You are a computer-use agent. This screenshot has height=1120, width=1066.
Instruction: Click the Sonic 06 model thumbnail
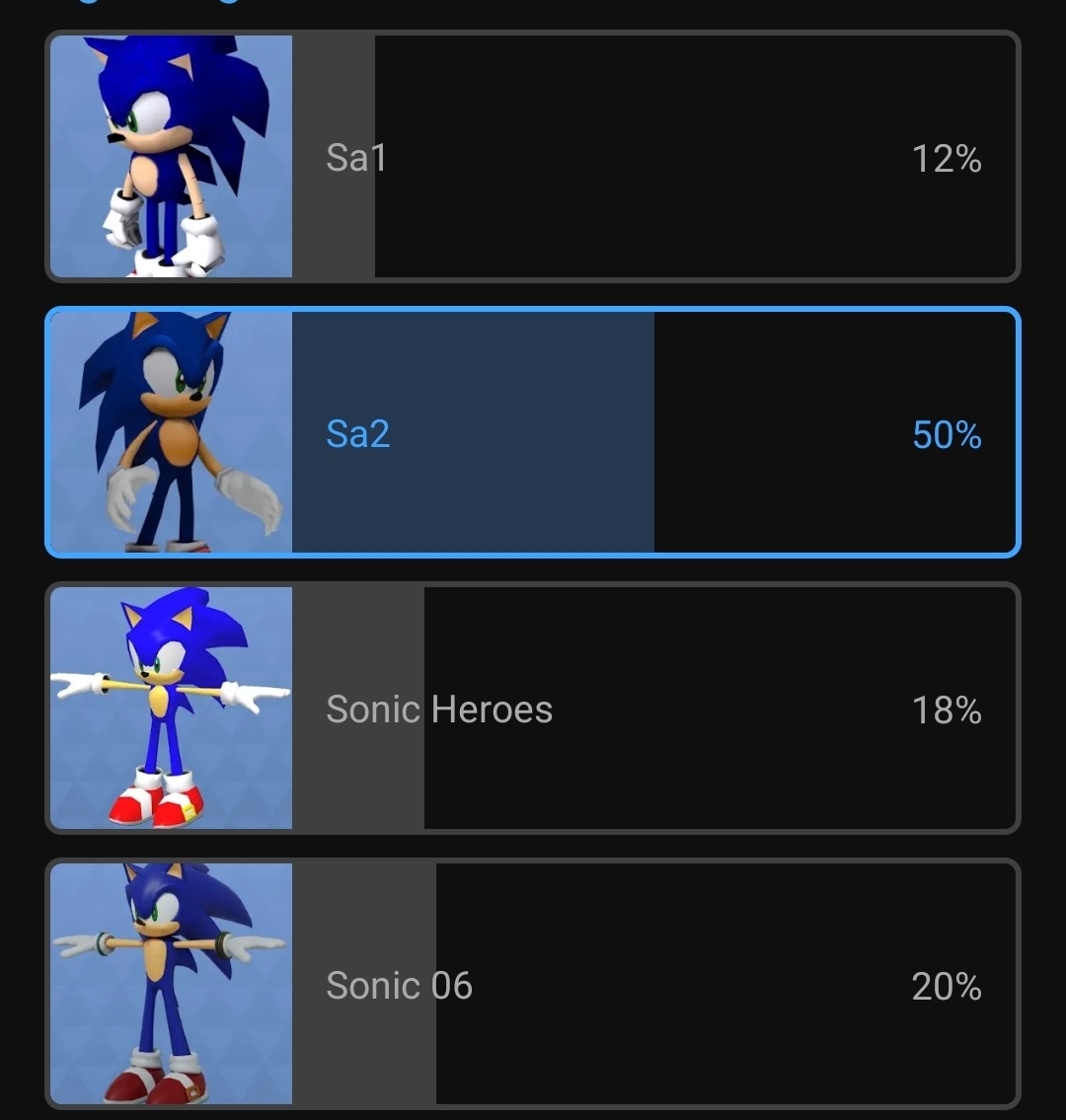click(172, 984)
